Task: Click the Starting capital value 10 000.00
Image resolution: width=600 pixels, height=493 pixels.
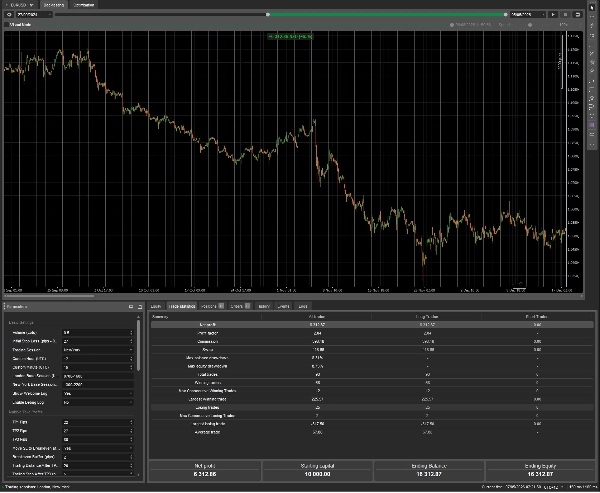Action: [318, 474]
